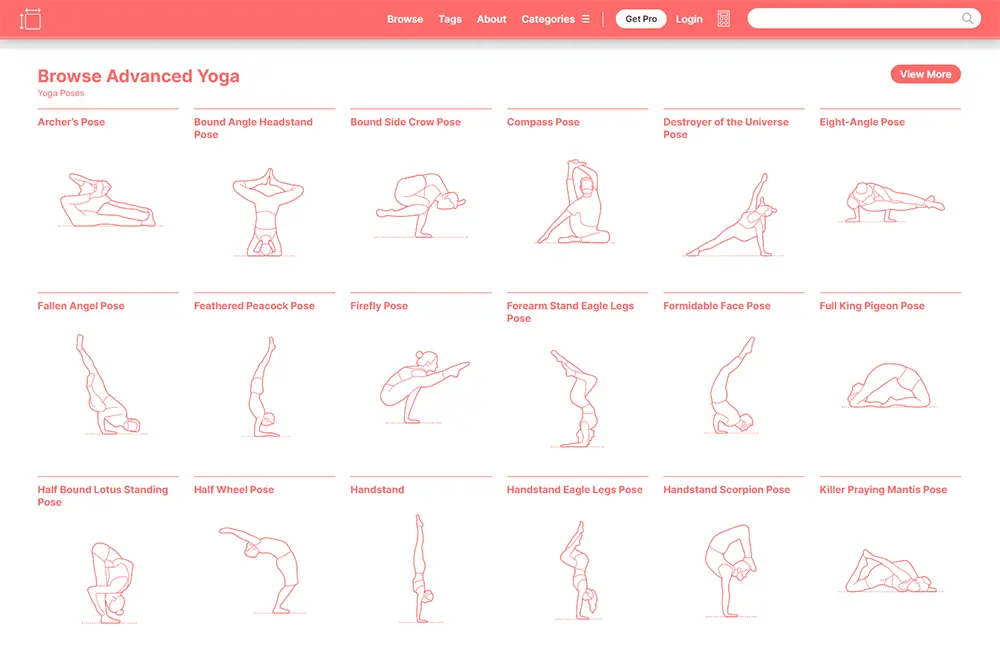Open the Bound Side Crow Pose illustration
This screenshot has height=650, width=1000.
[x=421, y=205]
